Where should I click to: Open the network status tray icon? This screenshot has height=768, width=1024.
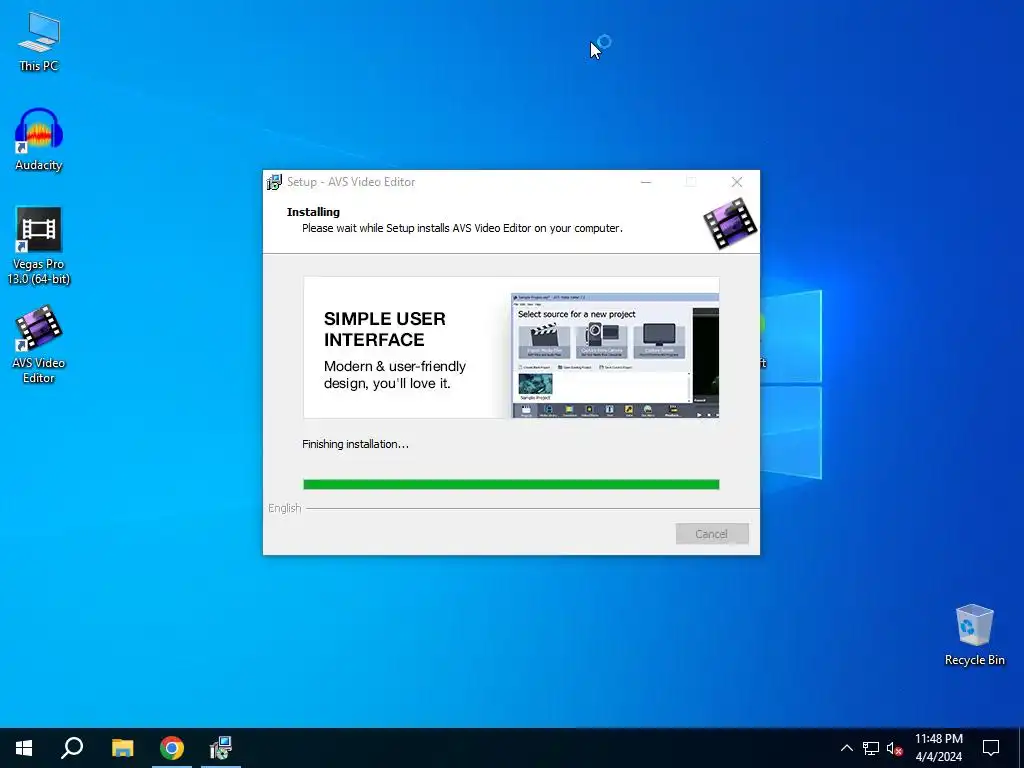871,748
